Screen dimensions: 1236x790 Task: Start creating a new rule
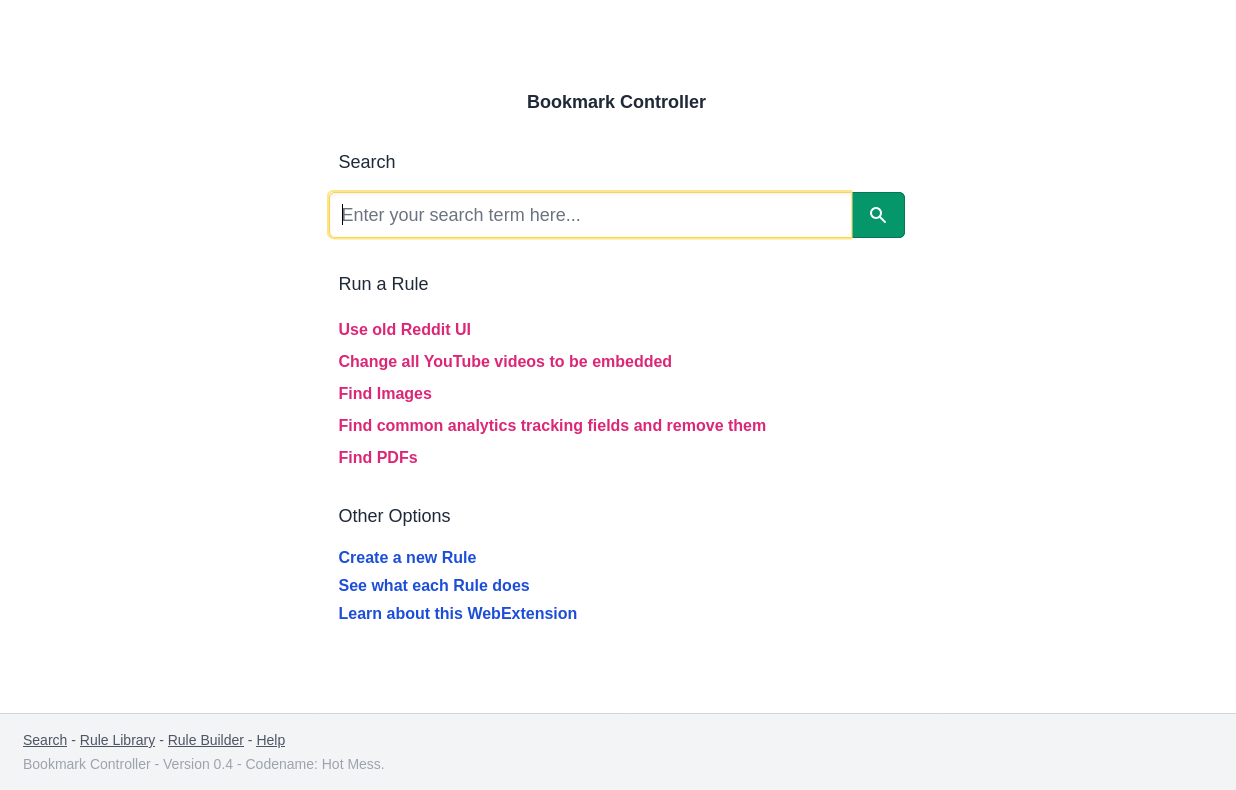[x=407, y=557]
